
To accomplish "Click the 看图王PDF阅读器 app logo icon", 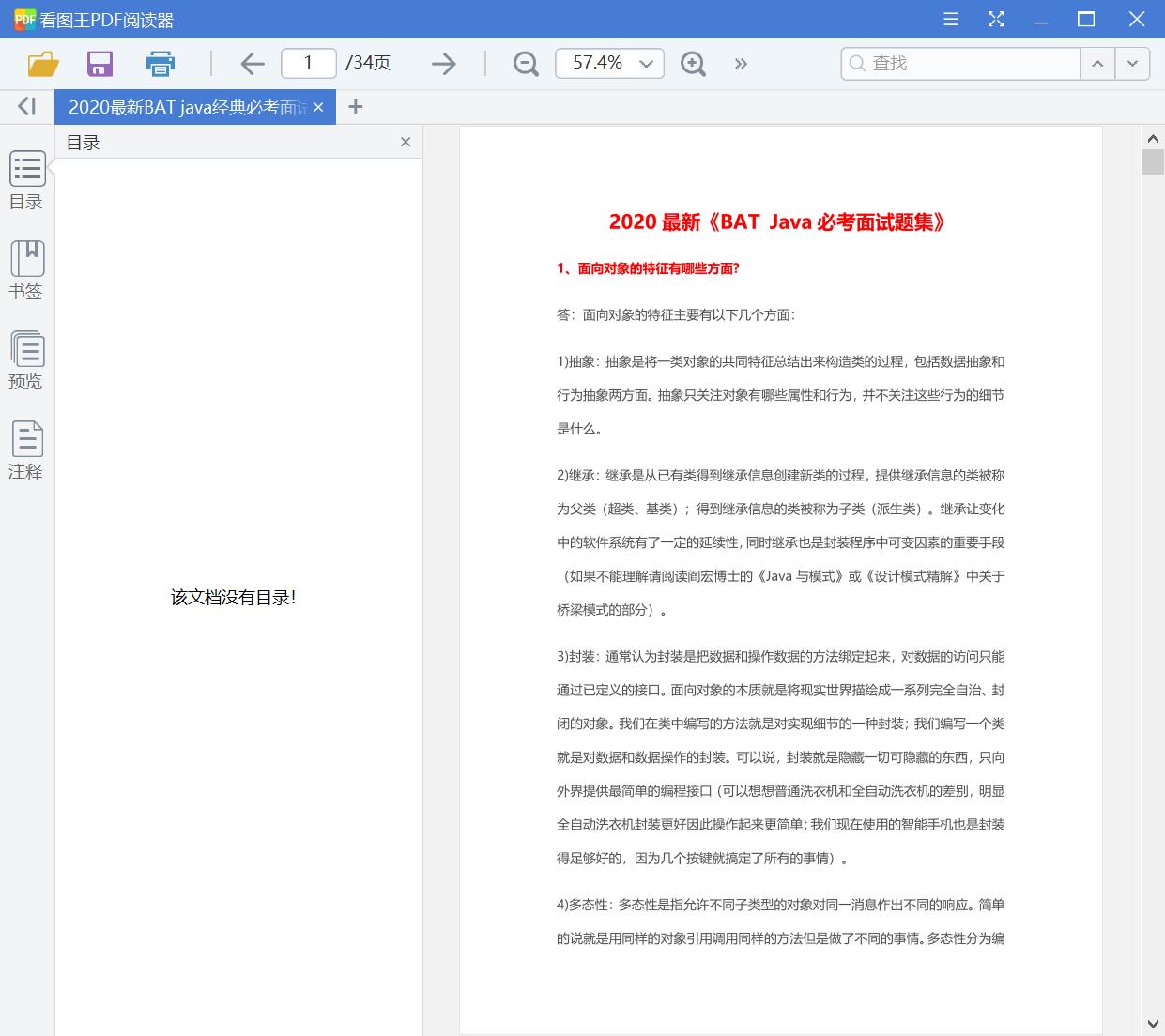I will pos(25,20).
